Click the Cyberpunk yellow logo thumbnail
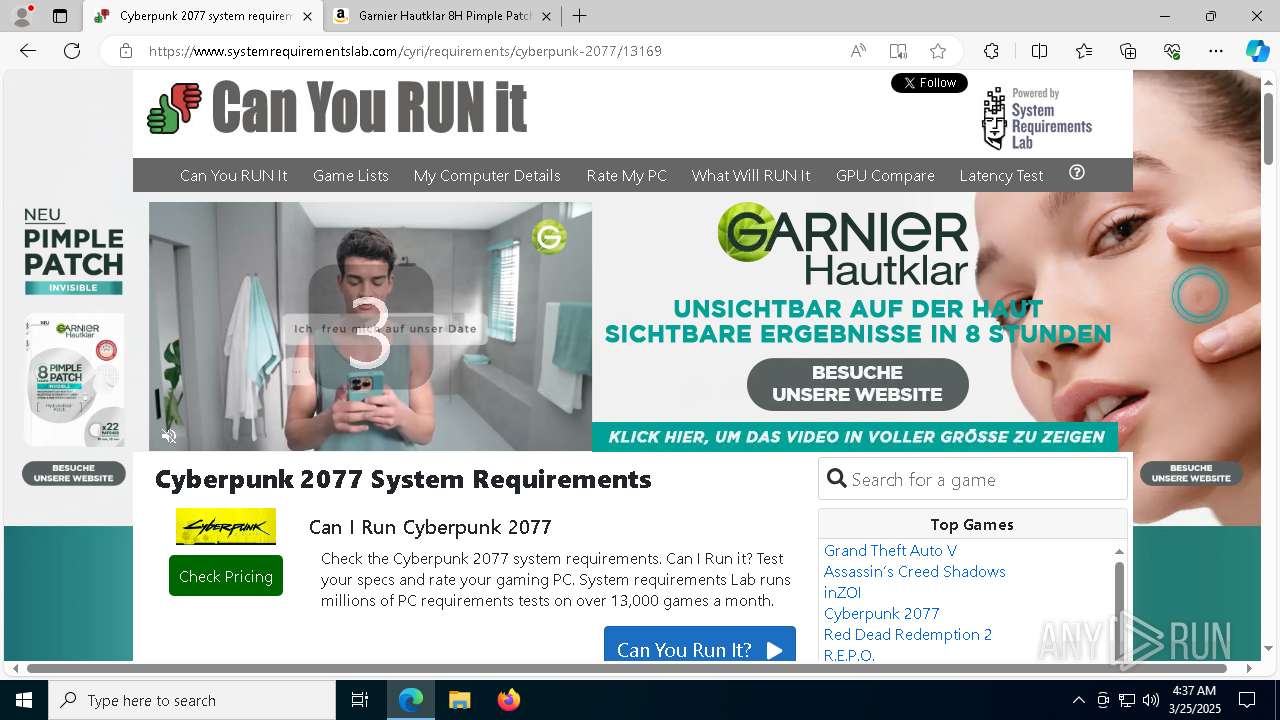The image size is (1280, 720). [x=226, y=526]
